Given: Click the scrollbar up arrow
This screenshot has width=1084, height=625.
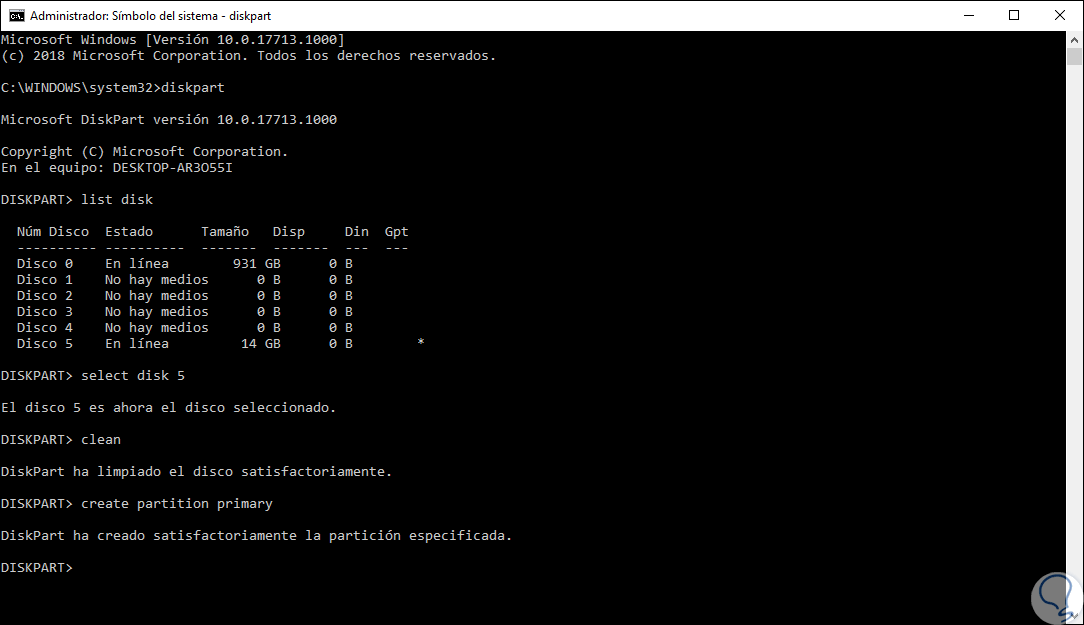Looking at the screenshot, I should point(1074,39).
